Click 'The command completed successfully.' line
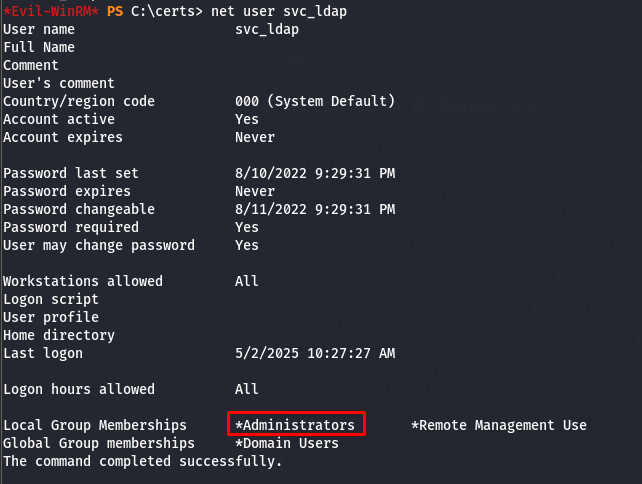642x484 pixels. [x=142, y=461]
